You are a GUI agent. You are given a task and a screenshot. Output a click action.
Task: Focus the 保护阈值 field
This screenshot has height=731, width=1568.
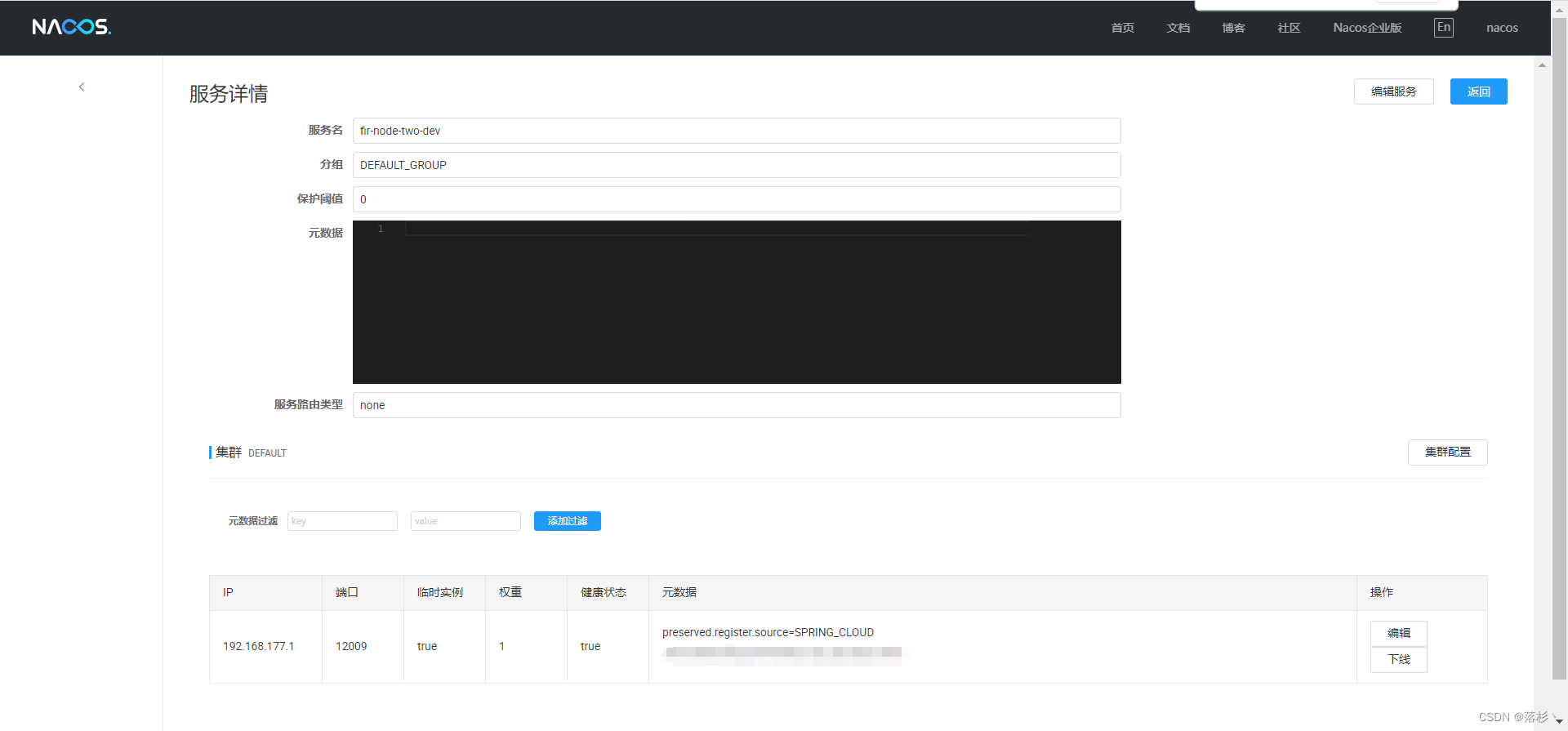[737, 199]
